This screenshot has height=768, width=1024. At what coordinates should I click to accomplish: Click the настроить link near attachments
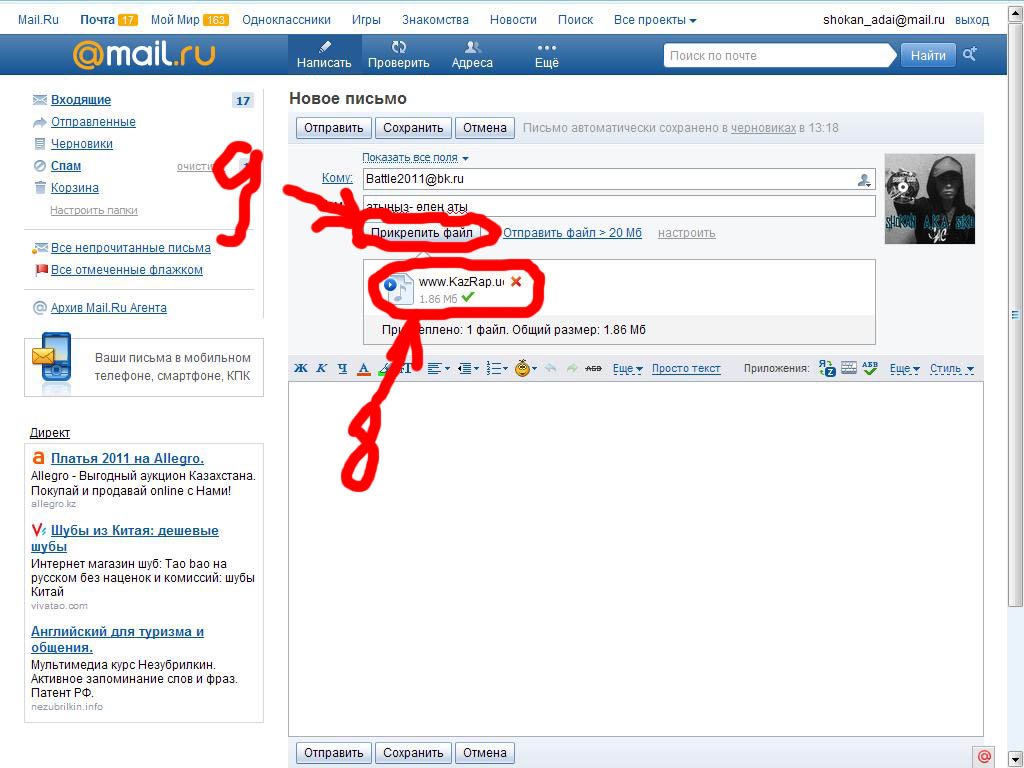(686, 233)
